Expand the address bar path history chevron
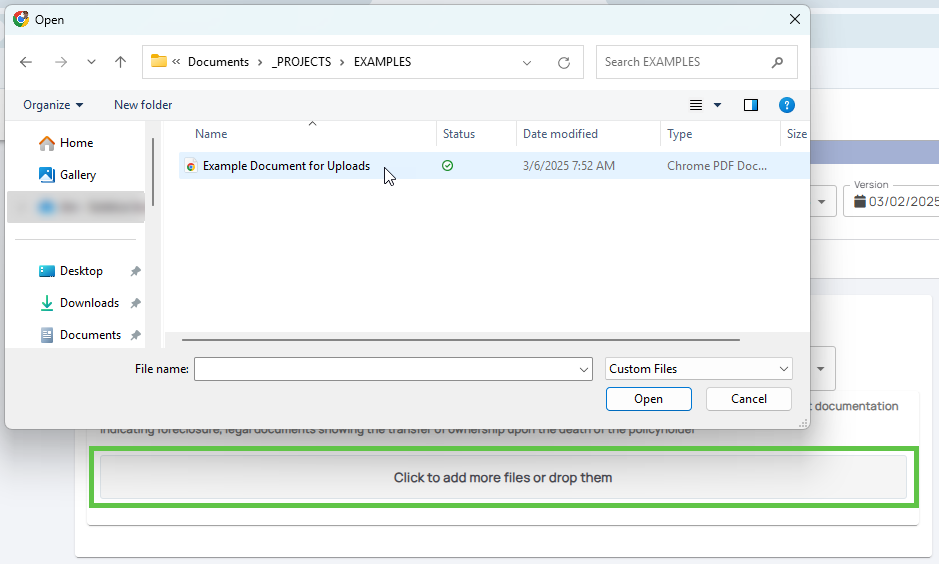939x564 pixels. [527, 62]
